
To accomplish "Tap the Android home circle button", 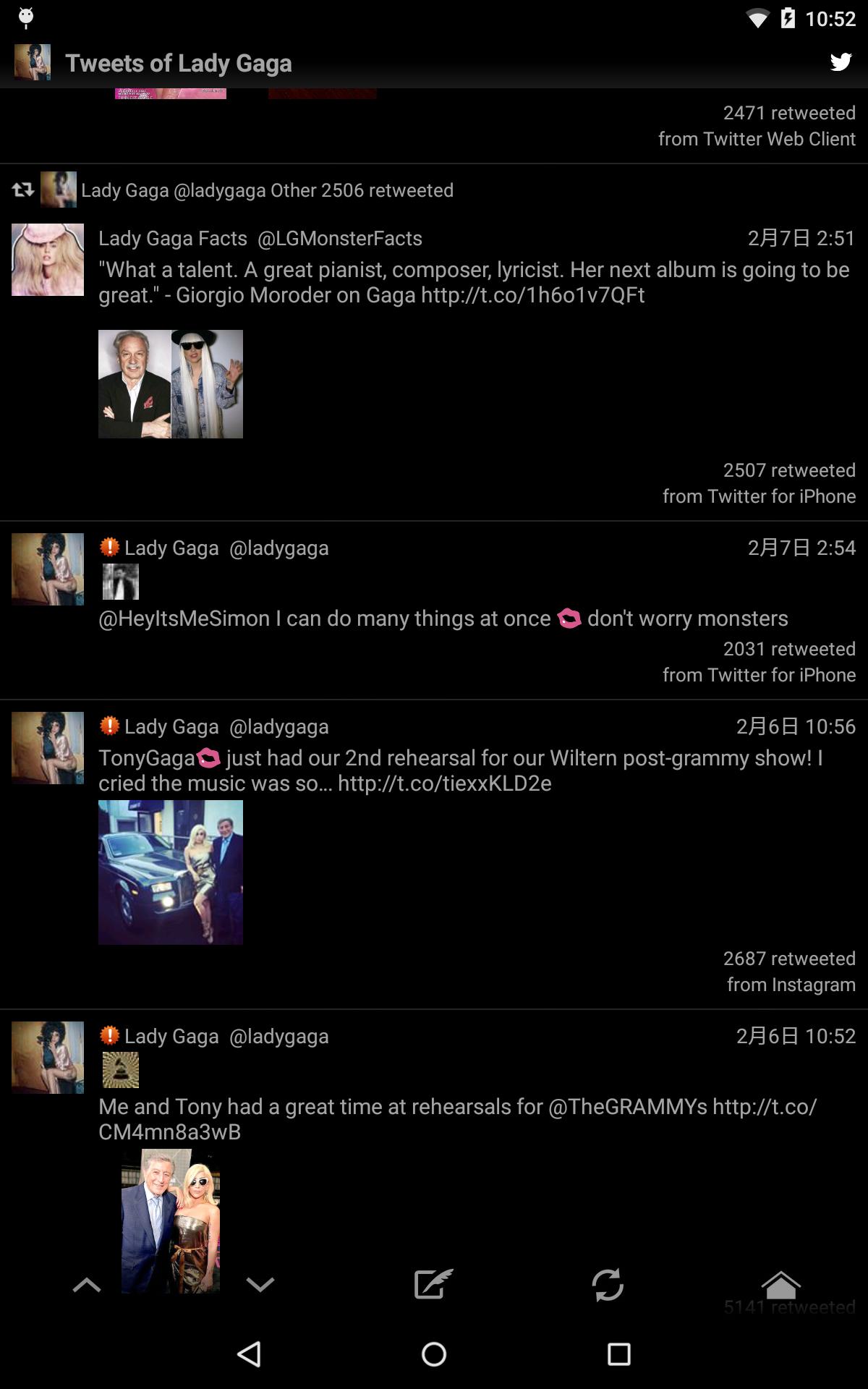I will pyautogui.click(x=434, y=1354).
